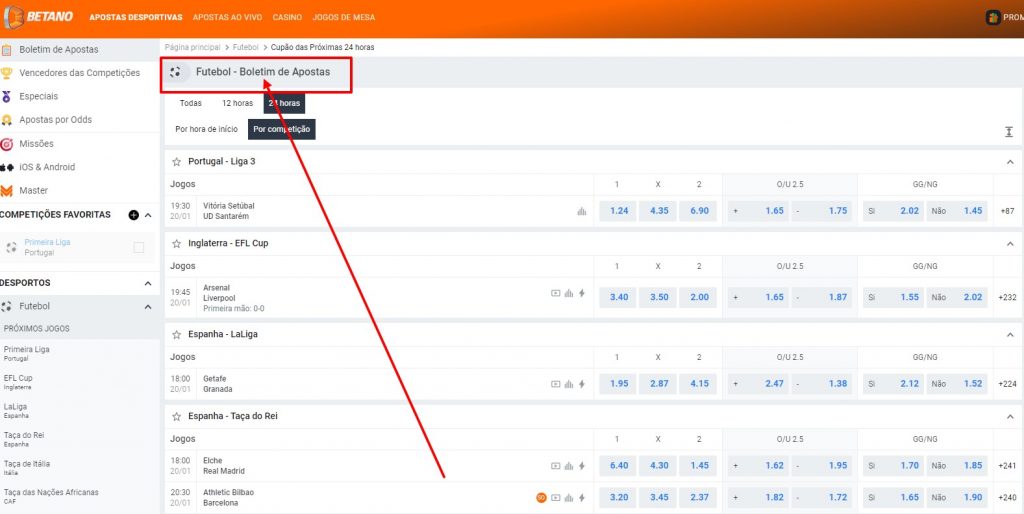This screenshot has width=1024, height=514.
Task: Open +87 more markets for Vitória Setúbal
Action: click(1007, 211)
